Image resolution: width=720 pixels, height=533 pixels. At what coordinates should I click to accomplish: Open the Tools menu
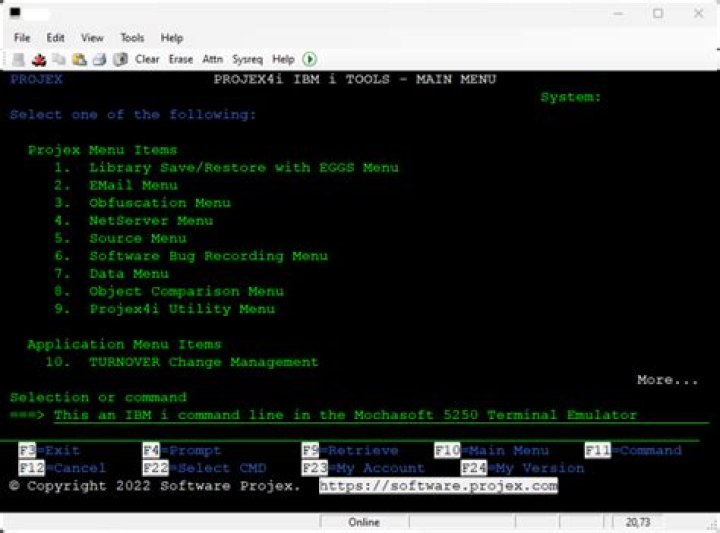tap(132, 38)
